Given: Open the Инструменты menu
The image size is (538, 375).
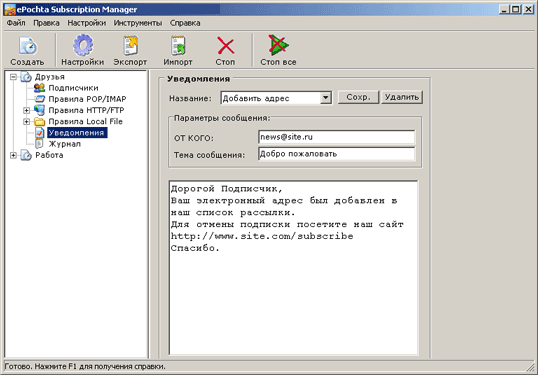Looking at the screenshot, I should coord(138,23).
